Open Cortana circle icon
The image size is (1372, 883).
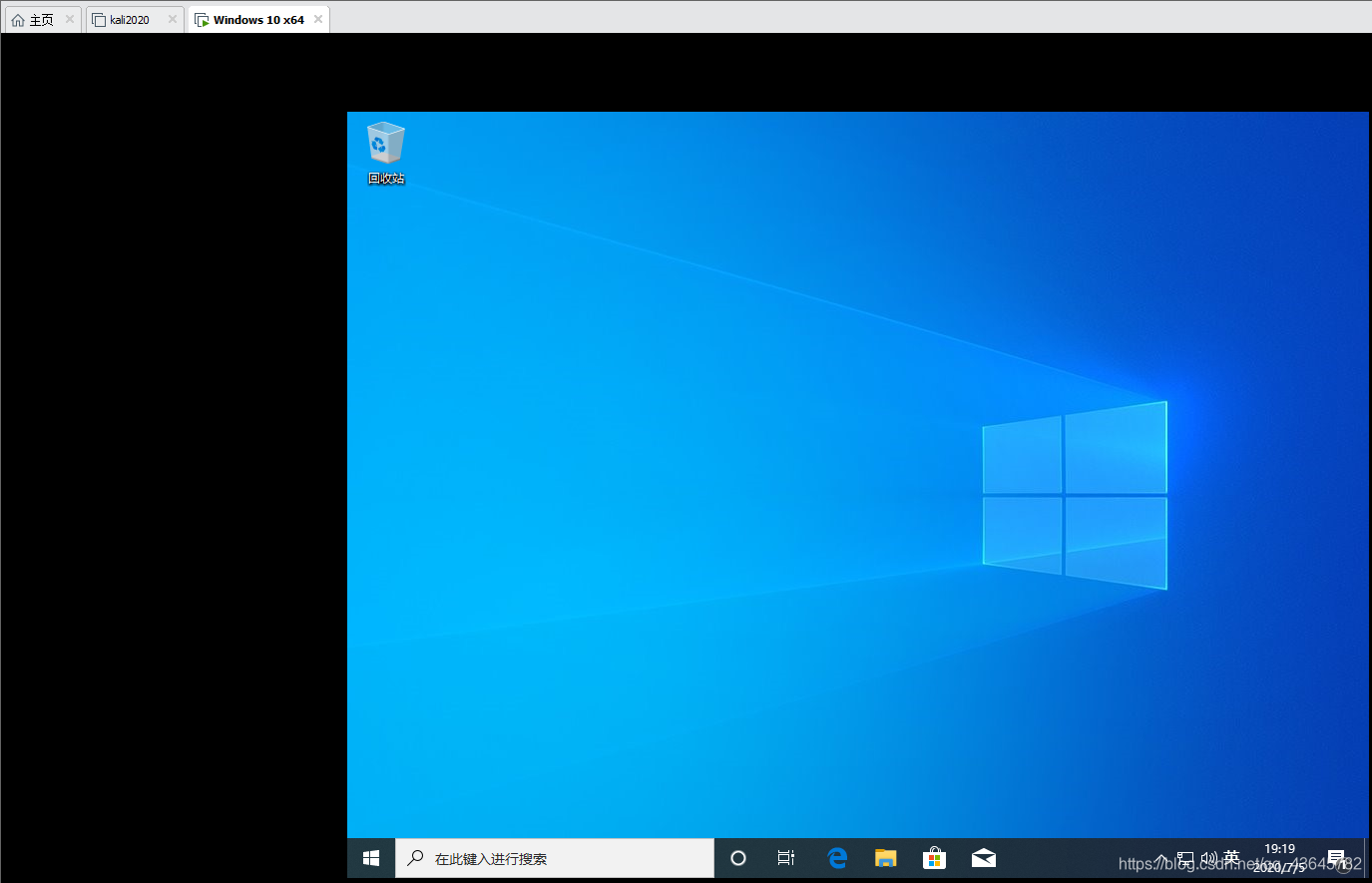(x=738, y=858)
